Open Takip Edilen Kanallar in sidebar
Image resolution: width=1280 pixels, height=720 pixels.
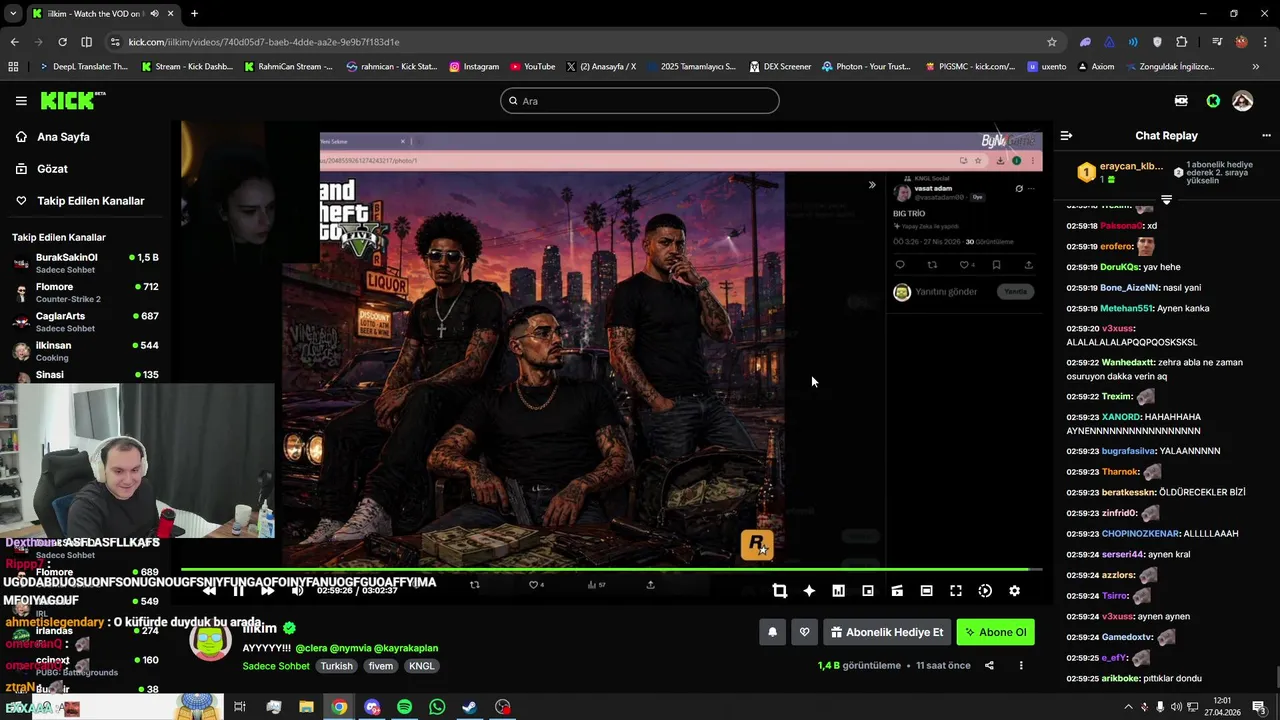90,201
